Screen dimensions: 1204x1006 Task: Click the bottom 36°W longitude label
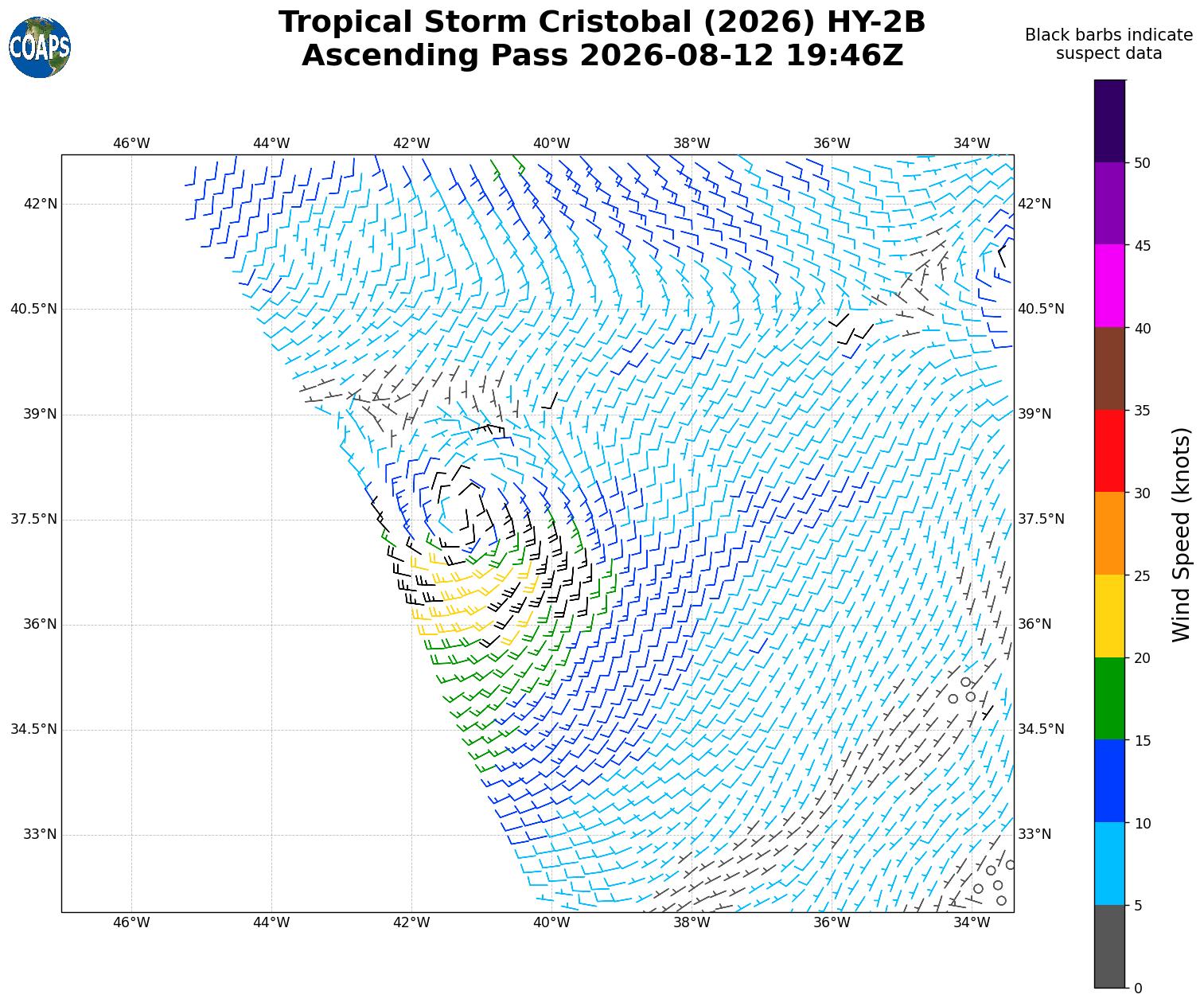832,922
